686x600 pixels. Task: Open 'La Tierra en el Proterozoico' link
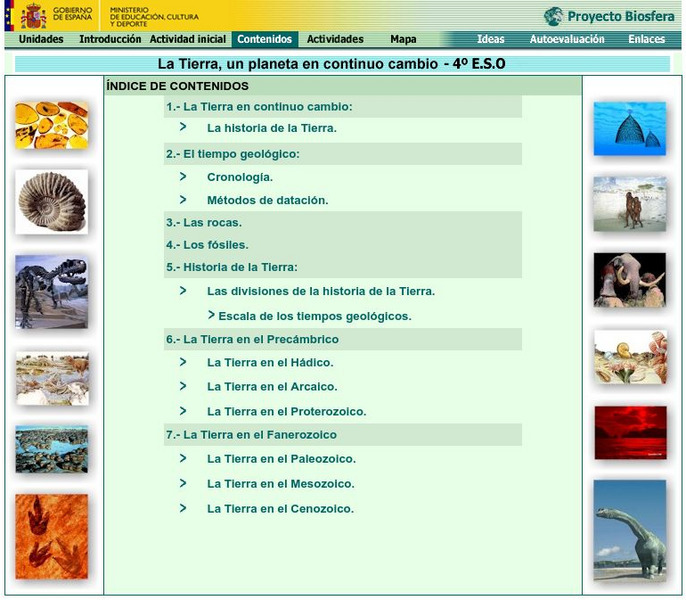(x=287, y=412)
